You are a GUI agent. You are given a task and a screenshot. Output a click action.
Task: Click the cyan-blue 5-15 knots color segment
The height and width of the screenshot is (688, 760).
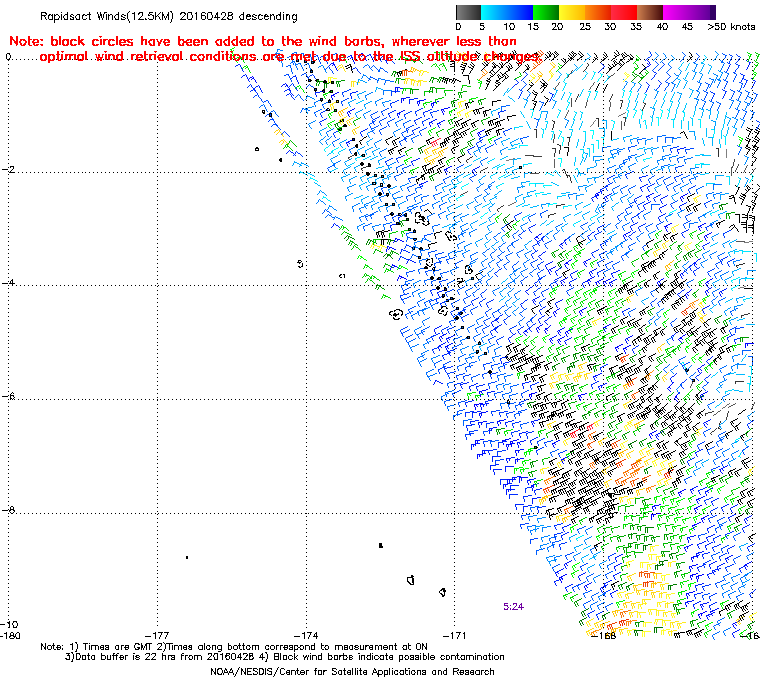(507, 13)
